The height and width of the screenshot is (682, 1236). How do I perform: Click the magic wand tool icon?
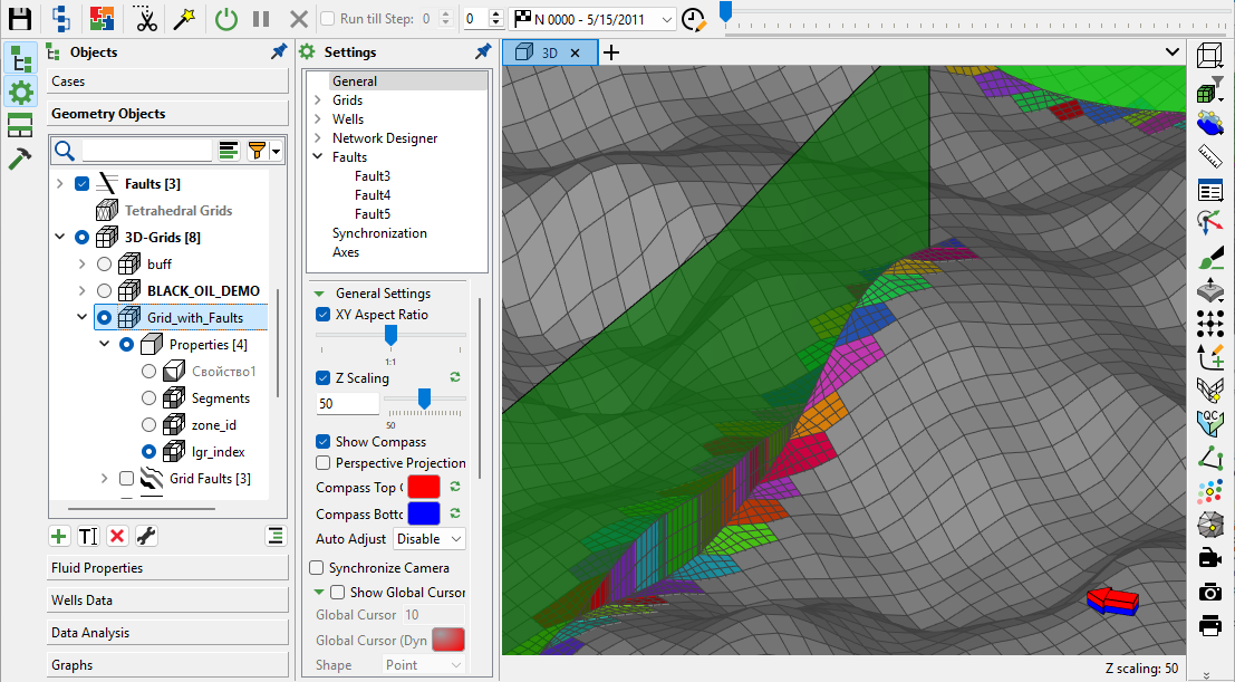click(x=183, y=18)
